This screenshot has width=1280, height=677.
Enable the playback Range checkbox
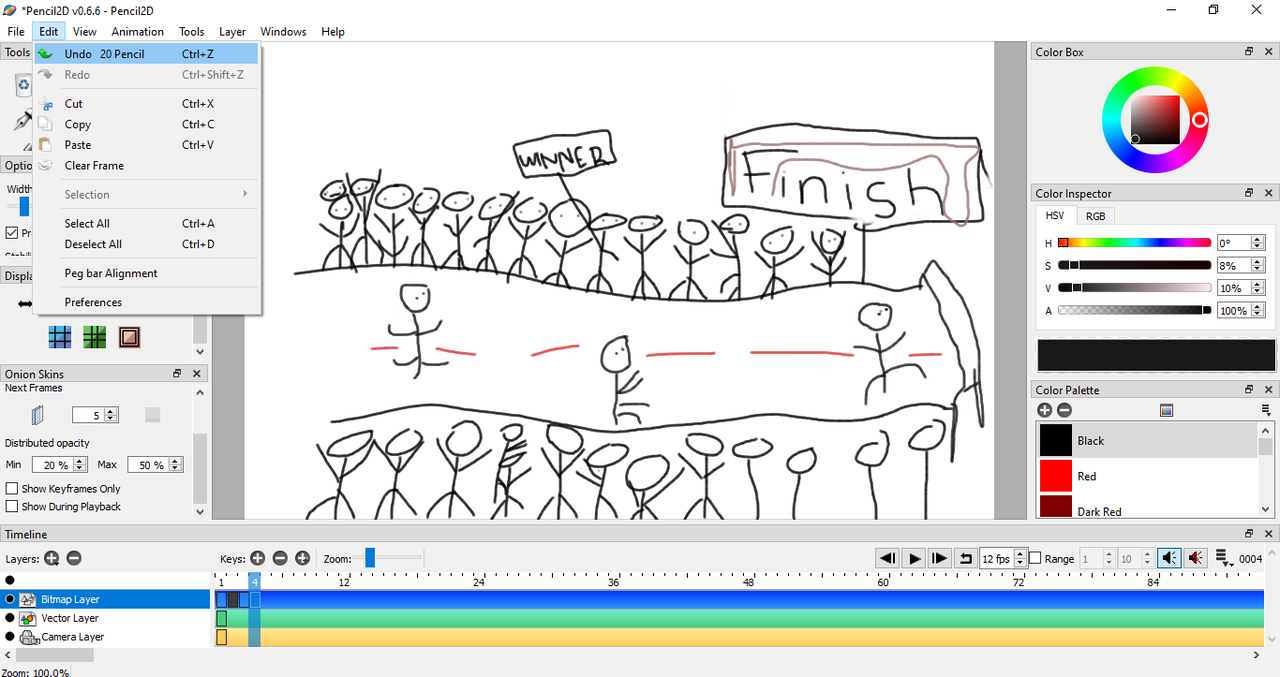(x=1035, y=559)
